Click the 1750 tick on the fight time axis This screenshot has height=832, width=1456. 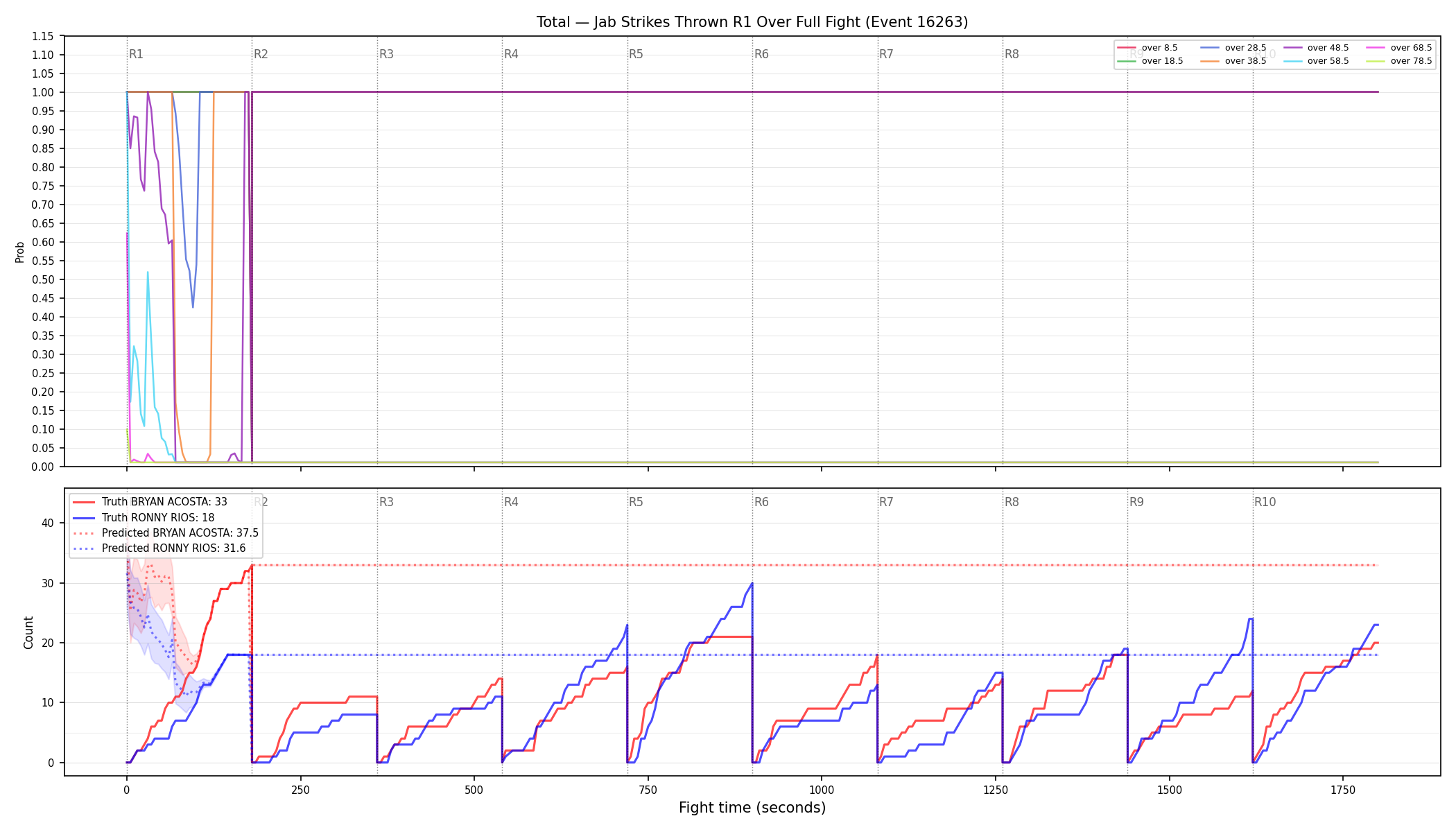[1343, 790]
